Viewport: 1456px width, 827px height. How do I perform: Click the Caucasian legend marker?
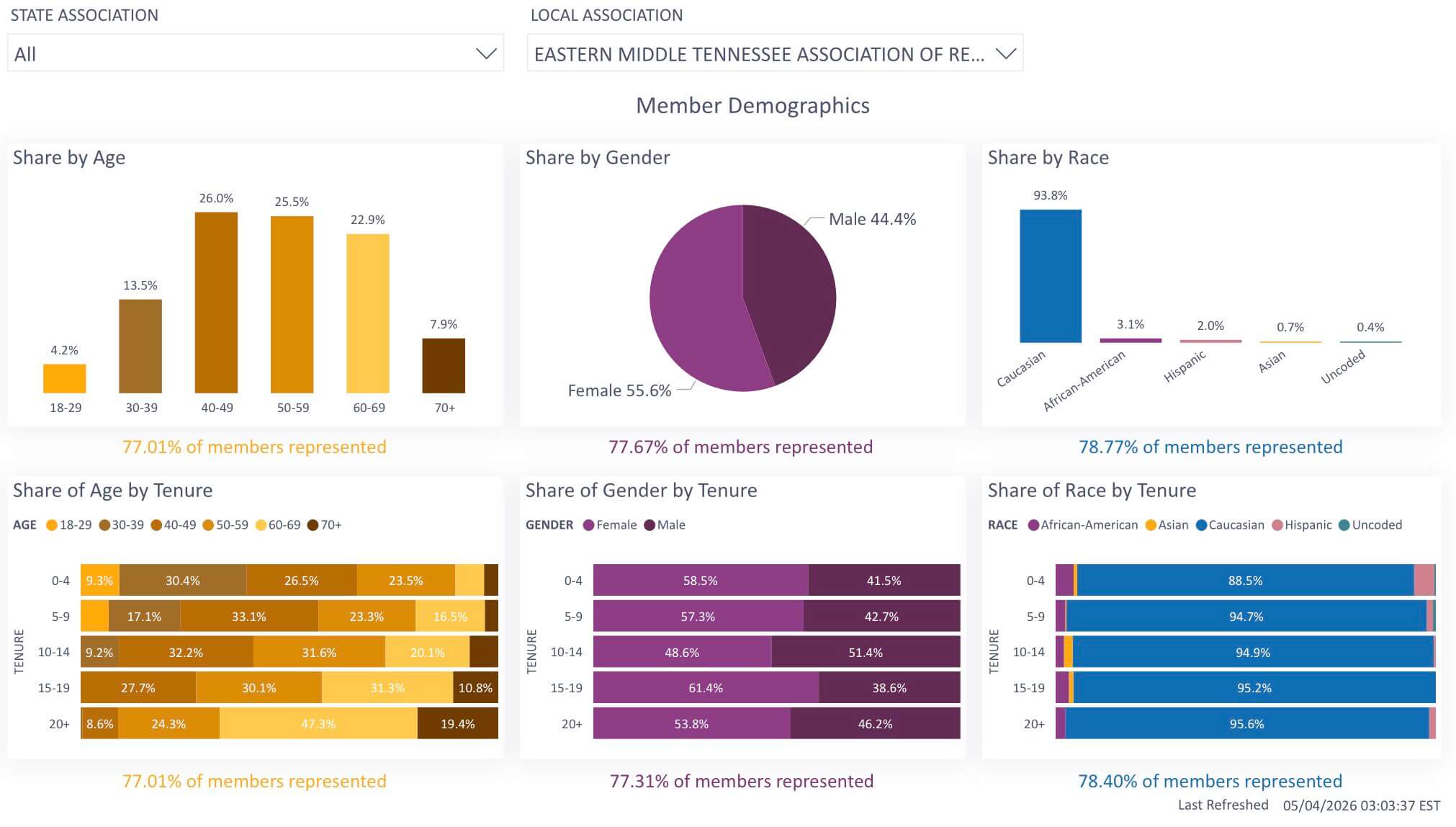pyautogui.click(x=1201, y=525)
